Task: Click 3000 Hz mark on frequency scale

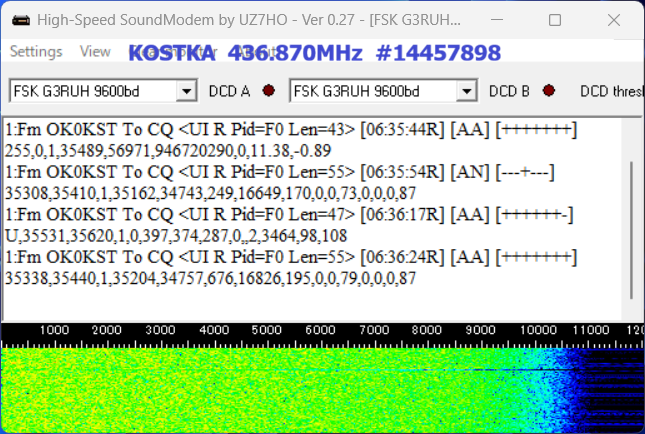Action: point(160,330)
